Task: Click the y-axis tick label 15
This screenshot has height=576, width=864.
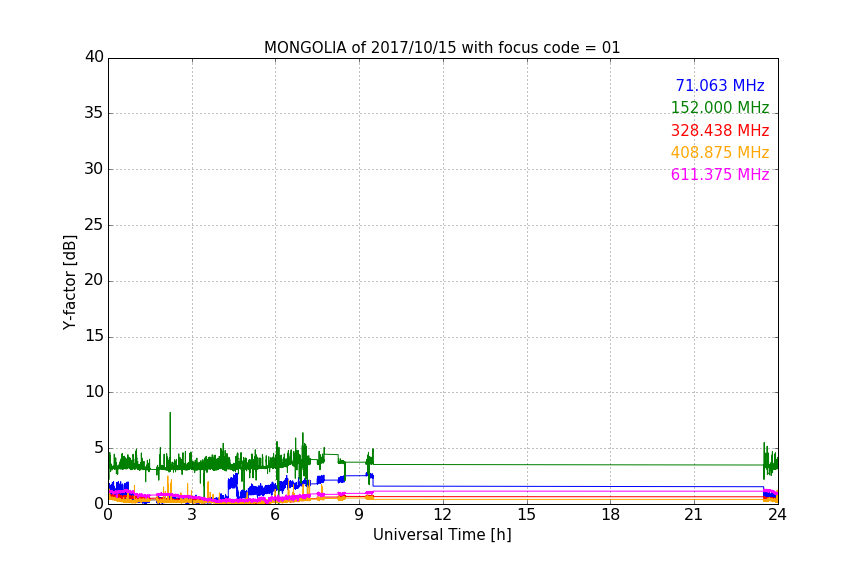Action: pyautogui.click(x=94, y=336)
